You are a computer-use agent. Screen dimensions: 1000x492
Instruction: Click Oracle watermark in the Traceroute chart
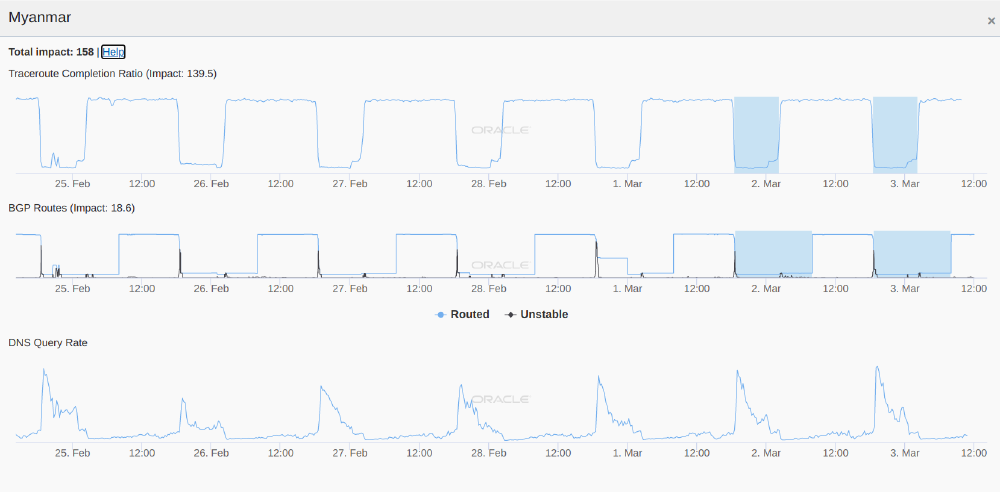pos(500,130)
